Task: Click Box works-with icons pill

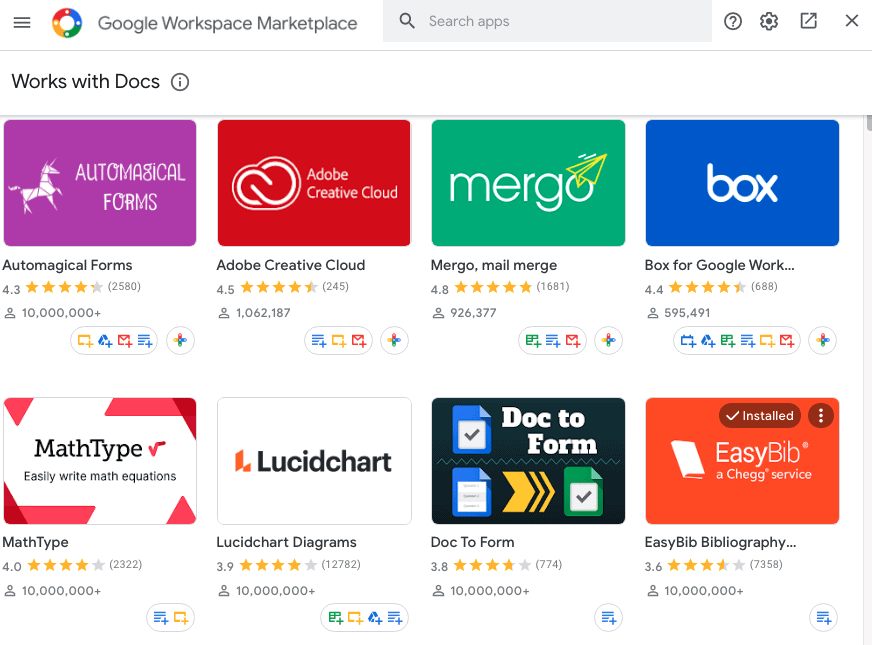Action: click(737, 340)
